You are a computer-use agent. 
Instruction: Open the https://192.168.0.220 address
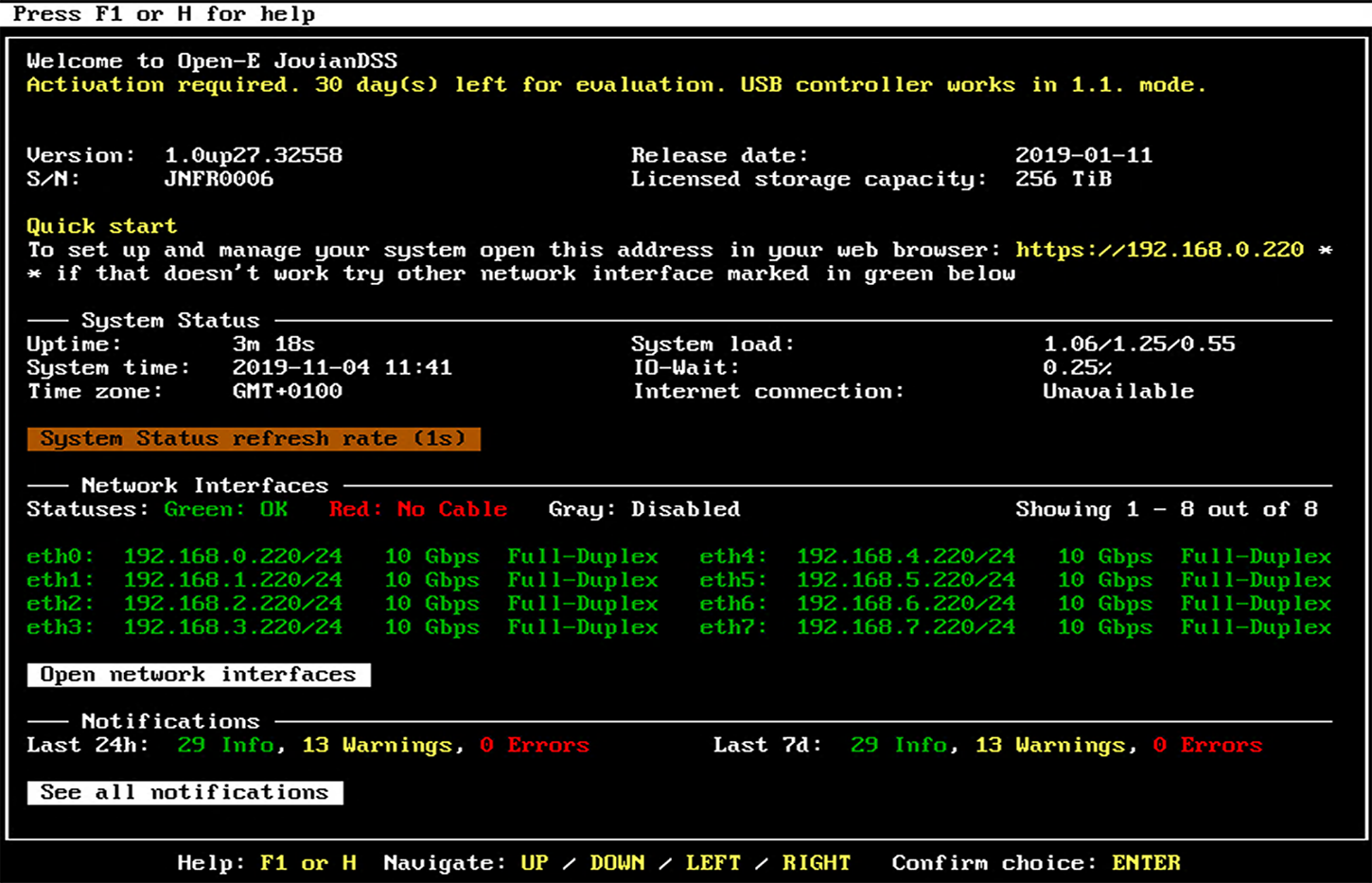[1160, 250]
